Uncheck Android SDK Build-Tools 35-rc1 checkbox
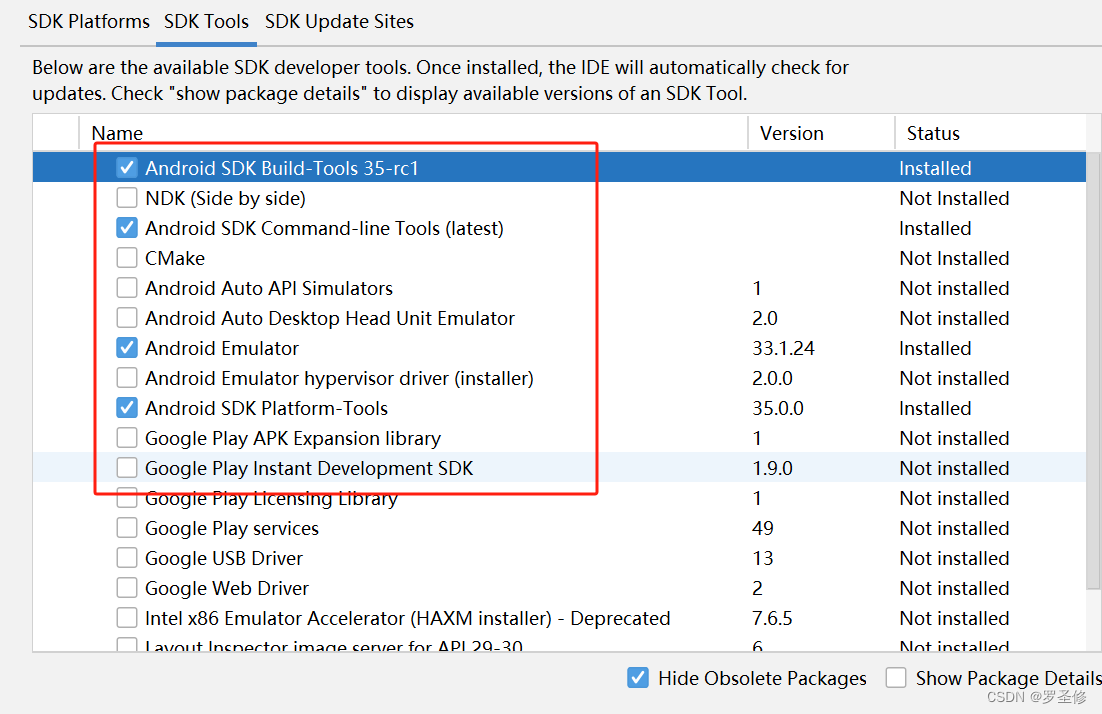1102x714 pixels. click(127, 168)
